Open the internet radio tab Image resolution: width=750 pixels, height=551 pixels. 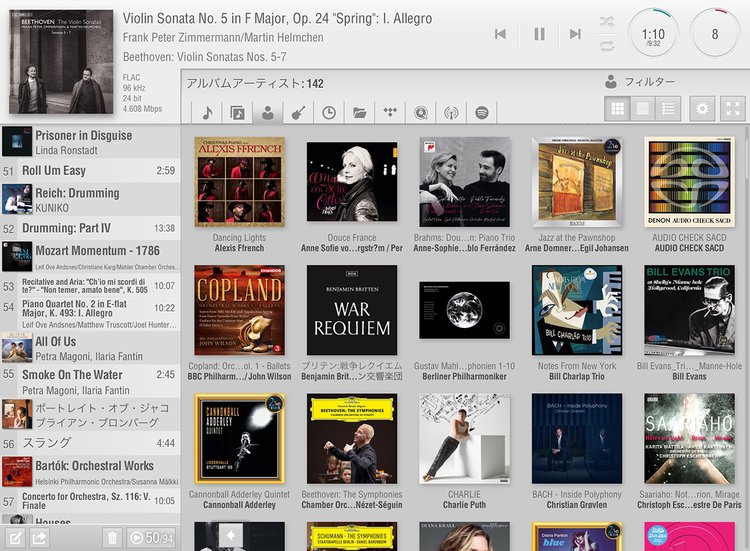coord(451,112)
